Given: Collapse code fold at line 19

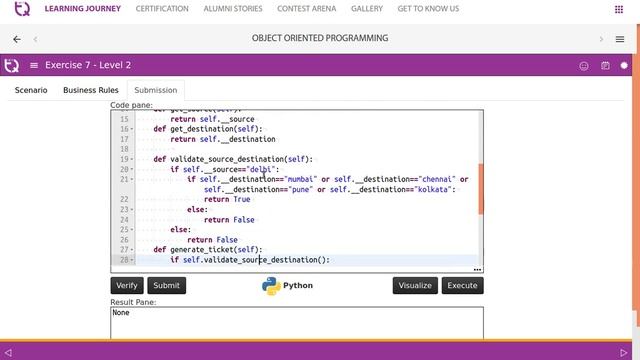Looking at the screenshot, I should (x=132, y=159).
